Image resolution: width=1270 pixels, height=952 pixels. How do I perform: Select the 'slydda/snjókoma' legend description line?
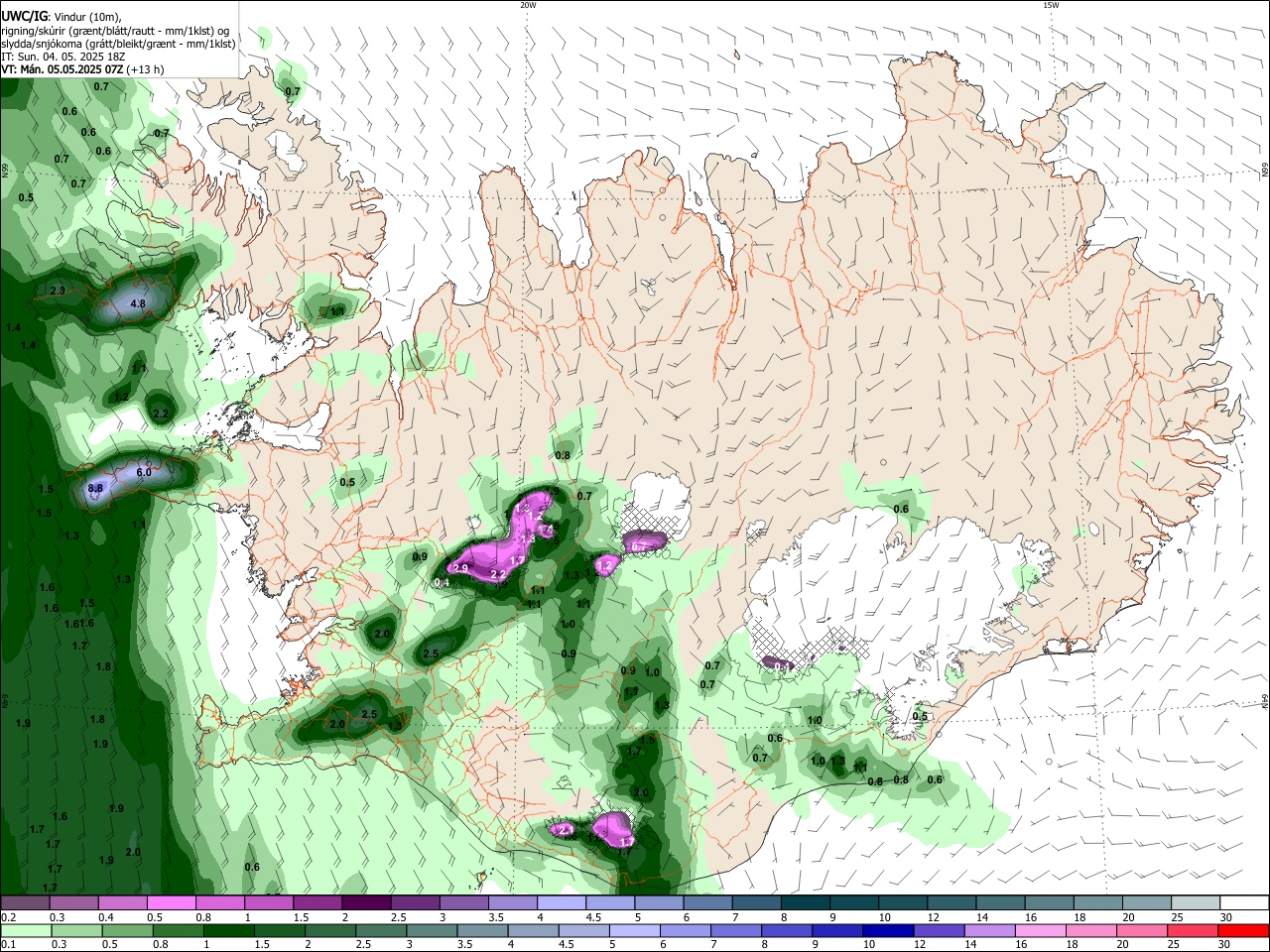coord(118,44)
